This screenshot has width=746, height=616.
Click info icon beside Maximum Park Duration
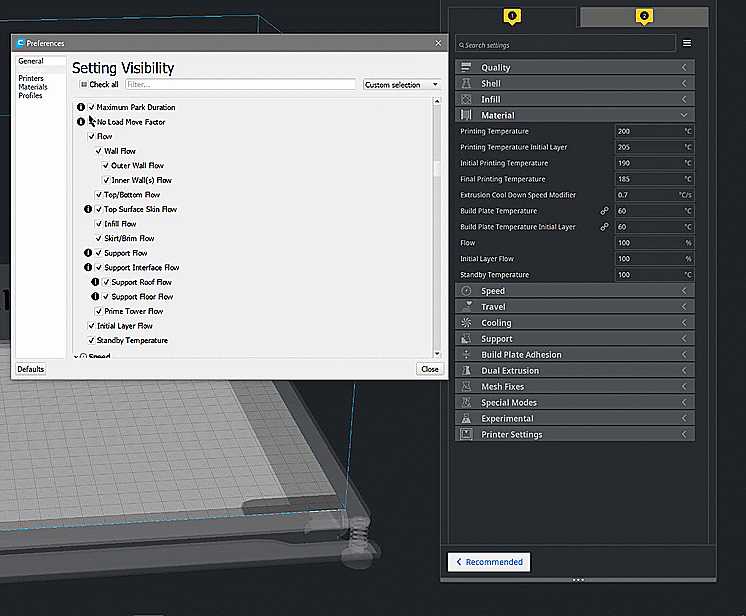tap(81, 107)
